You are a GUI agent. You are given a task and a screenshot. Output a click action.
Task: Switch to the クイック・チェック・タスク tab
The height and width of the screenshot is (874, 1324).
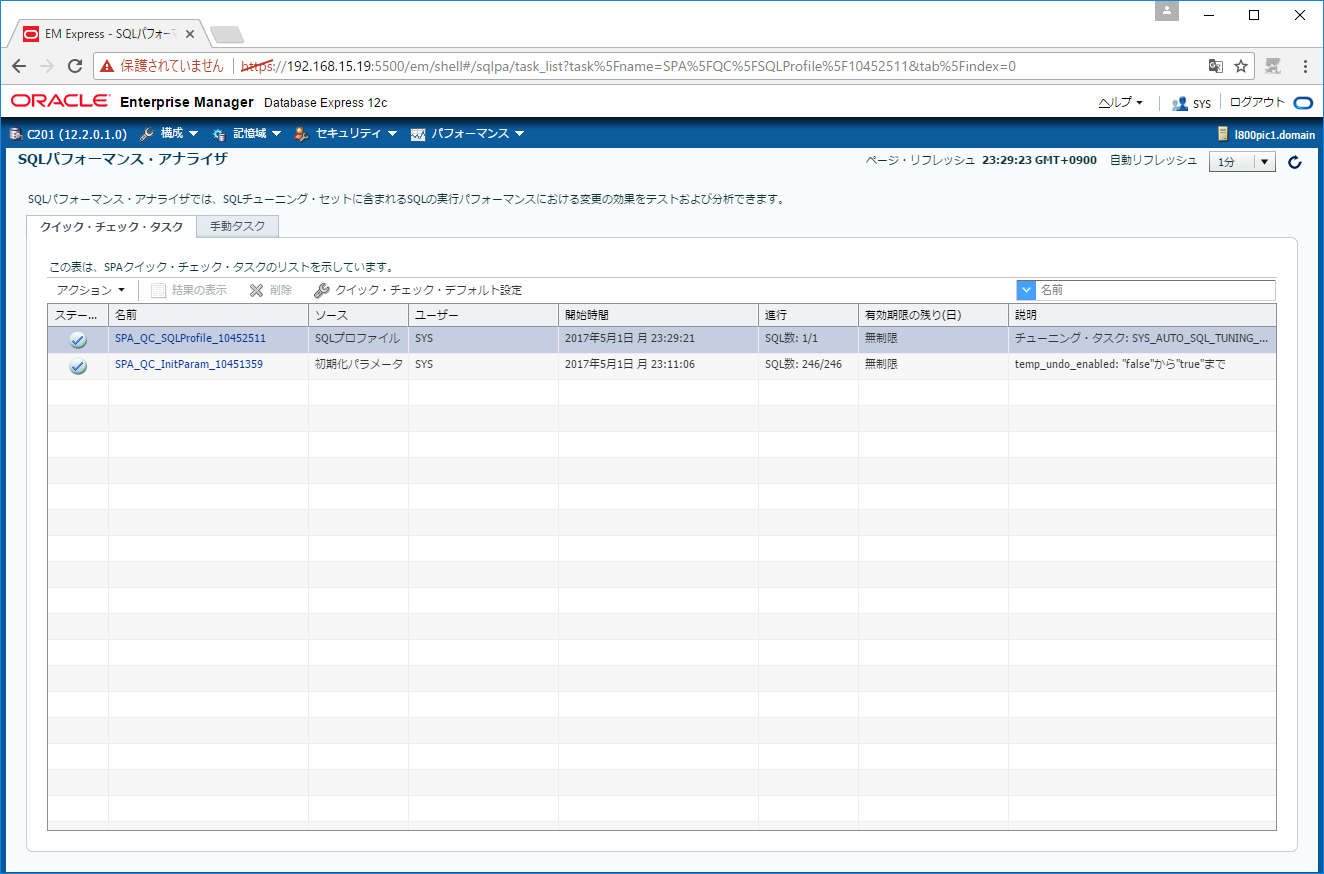tap(112, 227)
